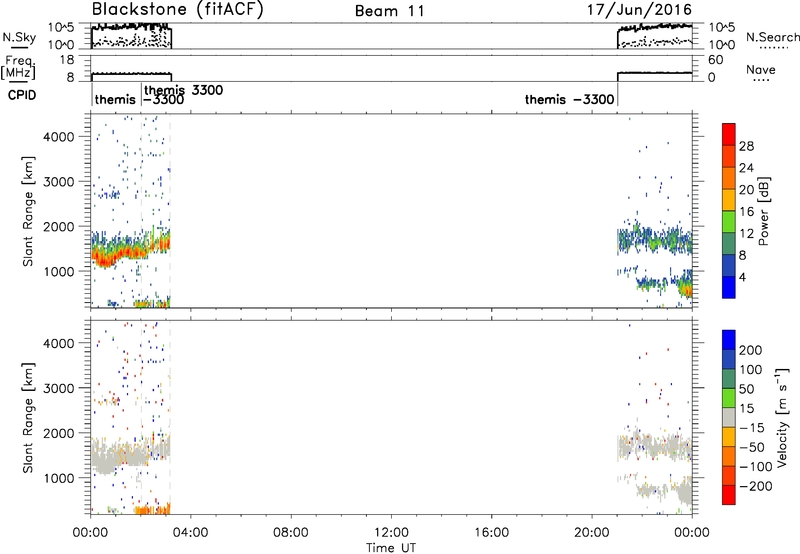Click the '200' tick on the velocity colorbar

click(750, 350)
